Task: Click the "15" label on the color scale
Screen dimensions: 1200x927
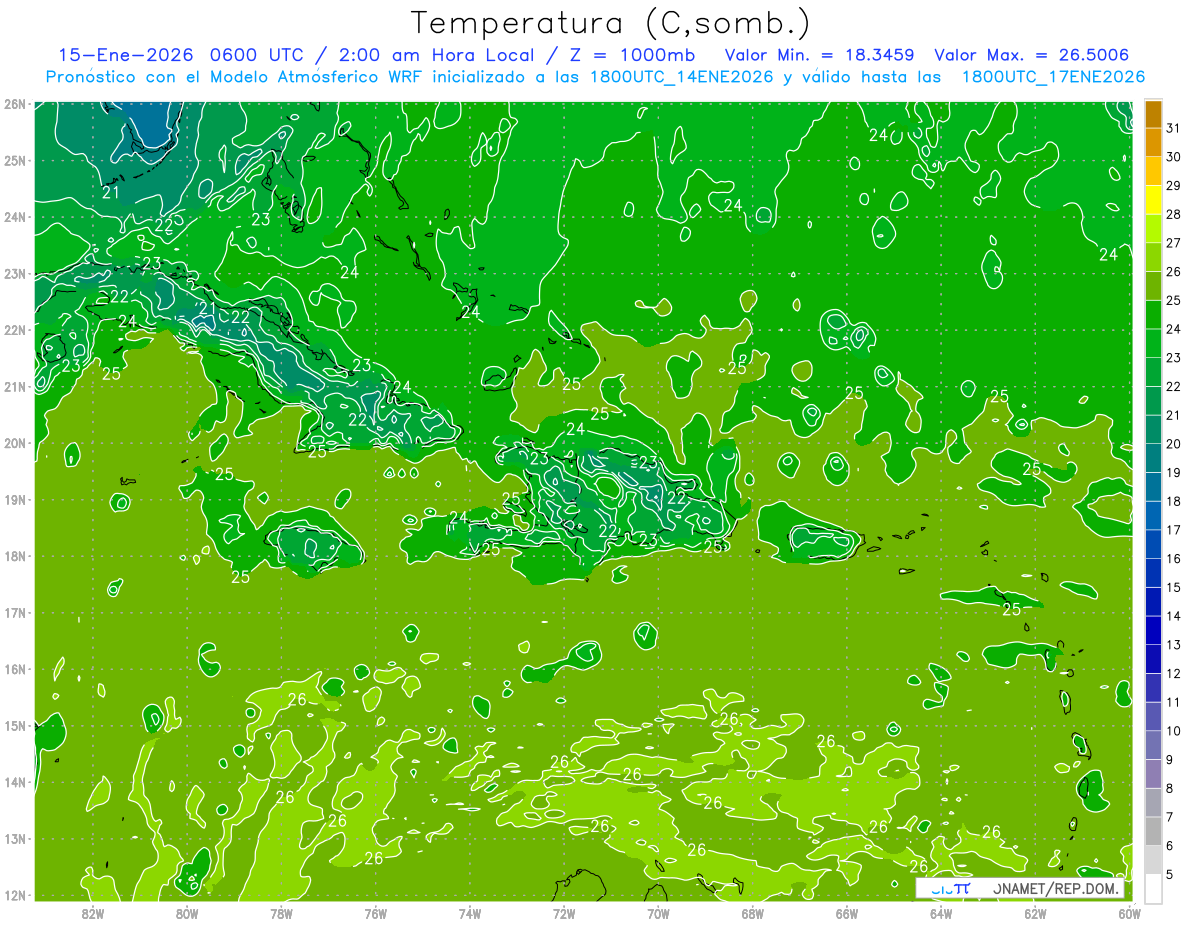Action: 1174,588
